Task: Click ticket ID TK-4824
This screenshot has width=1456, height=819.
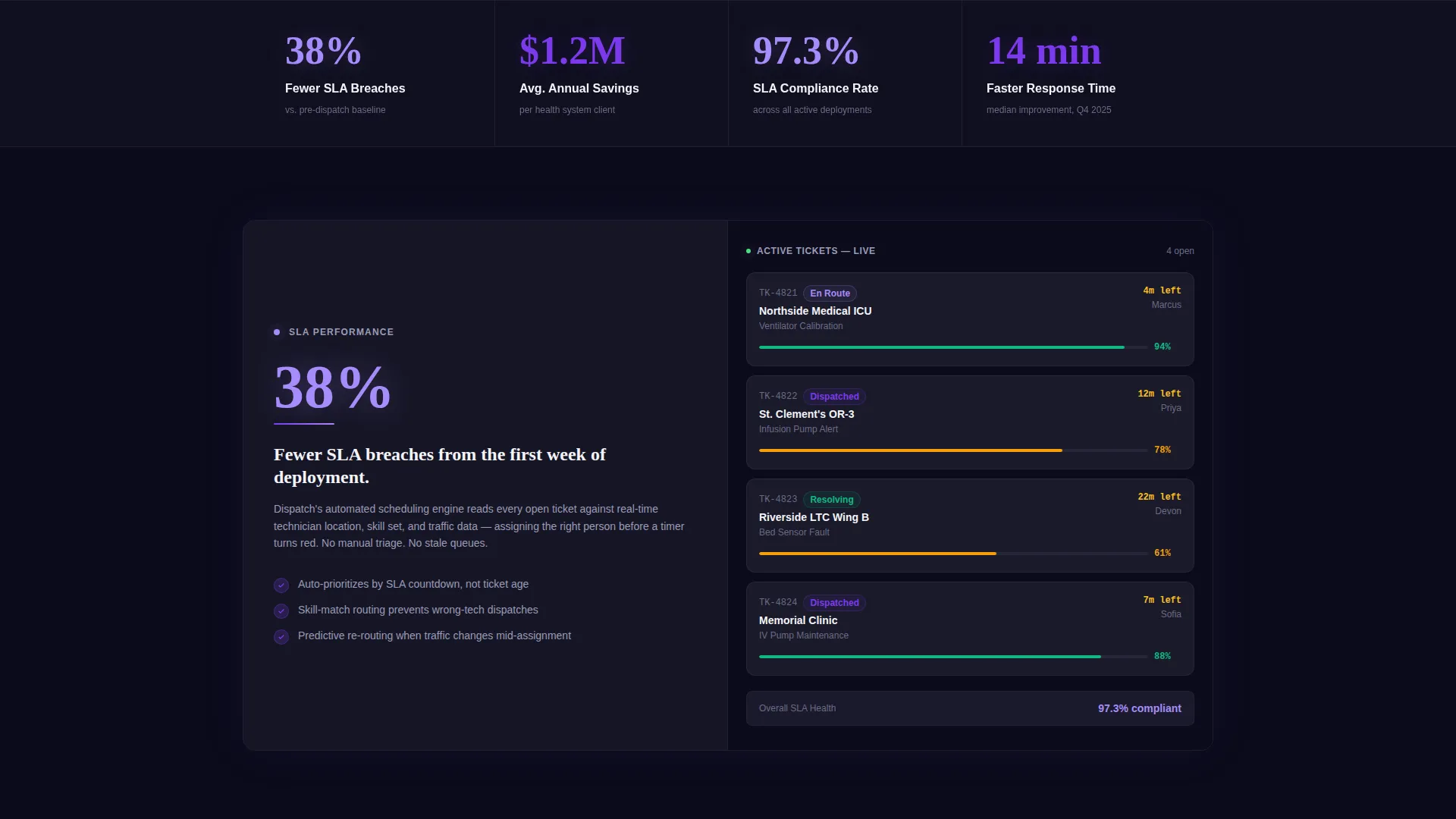Action: [778, 602]
